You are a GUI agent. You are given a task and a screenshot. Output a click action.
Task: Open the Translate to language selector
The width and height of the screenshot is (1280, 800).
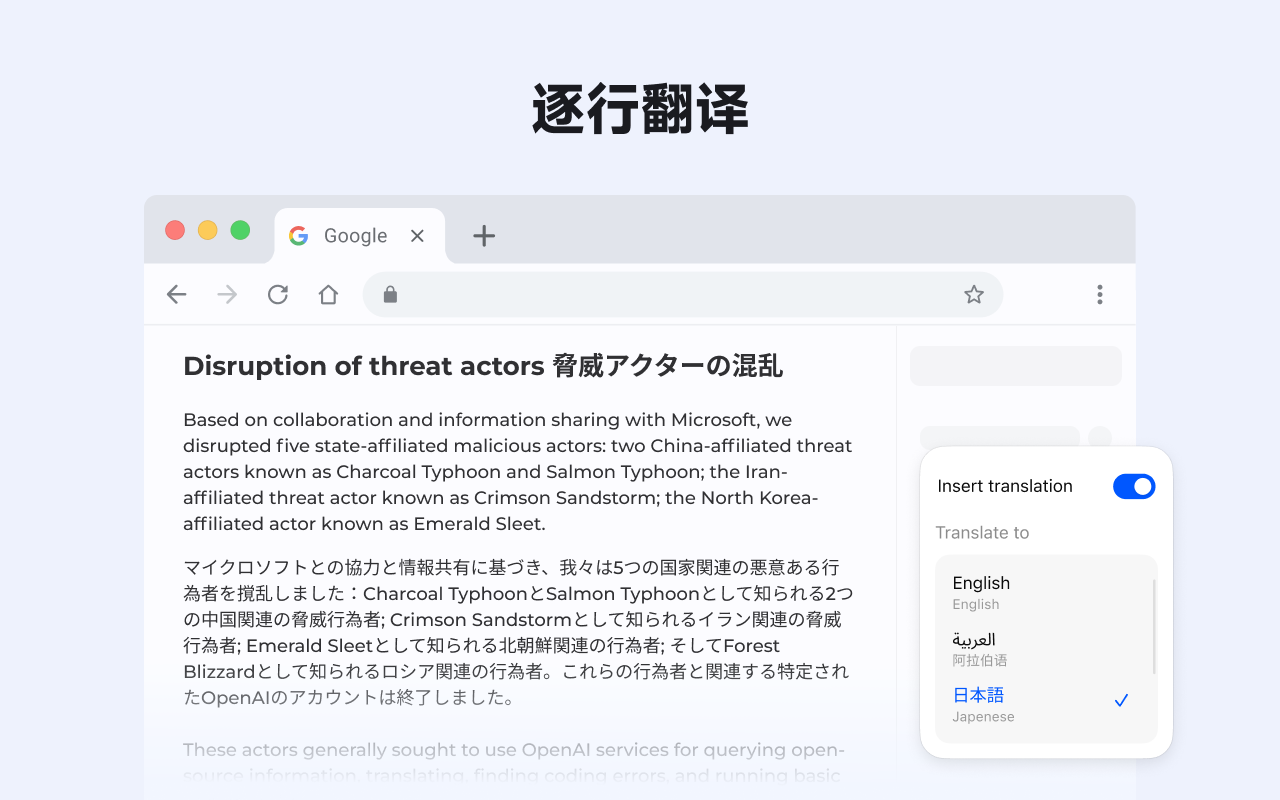pyautogui.click(x=983, y=533)
